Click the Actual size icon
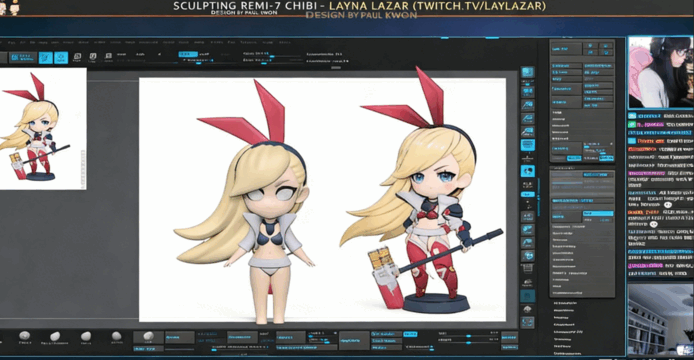Viewport: 694px width, 360px height. tap(527, 118)
